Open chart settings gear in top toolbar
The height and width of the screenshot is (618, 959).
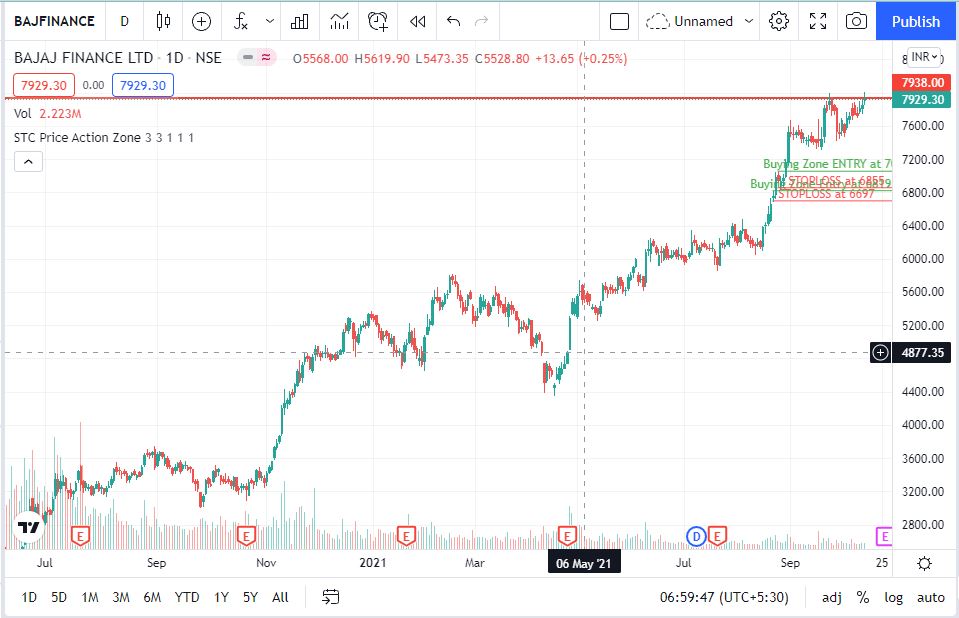point(780,21)
